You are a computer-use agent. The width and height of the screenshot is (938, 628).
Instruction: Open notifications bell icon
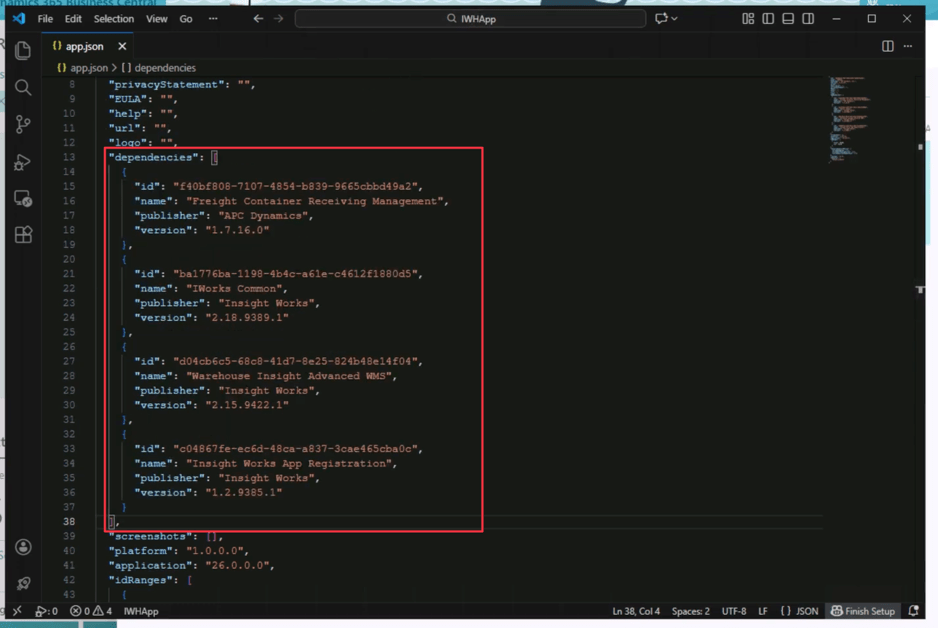click(x=913, y=611)
